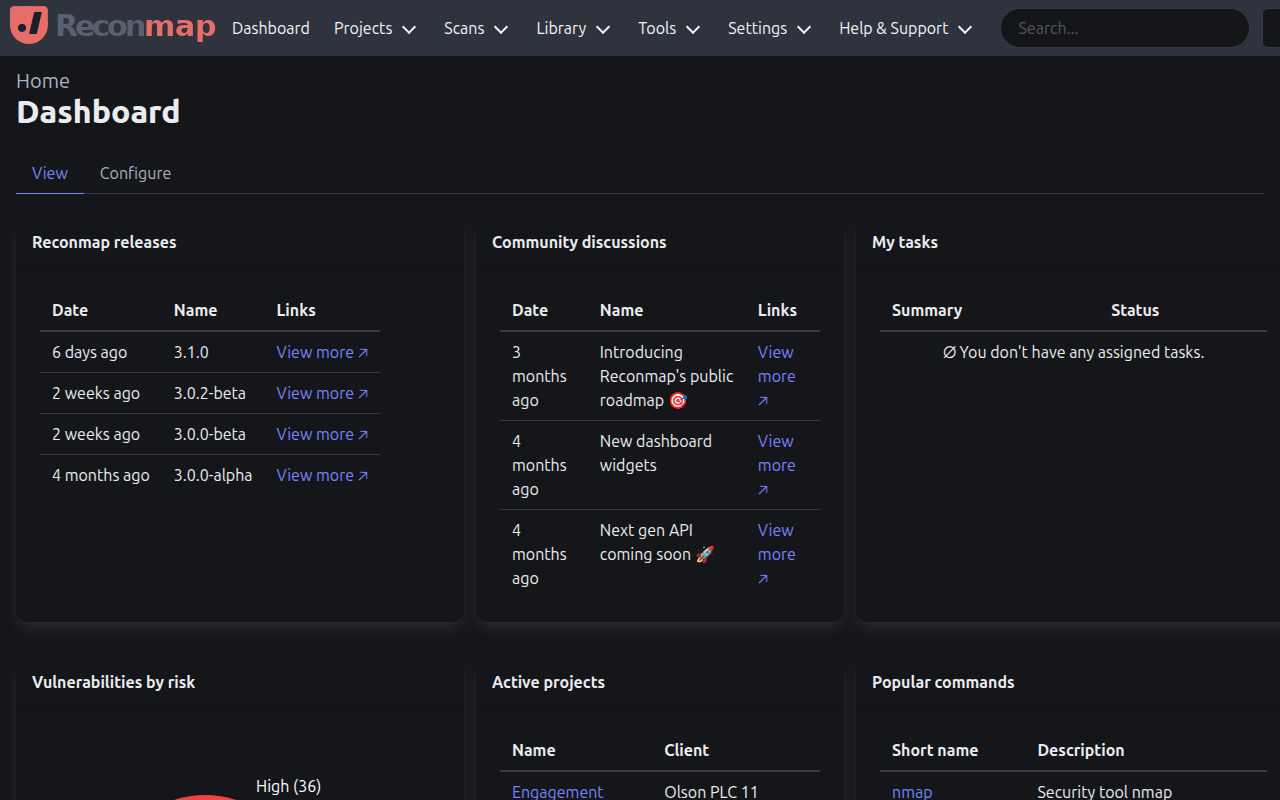Expand the Projects dropdown menu
This screenshot has height=800, width=1280.
[x=375, y=28]
